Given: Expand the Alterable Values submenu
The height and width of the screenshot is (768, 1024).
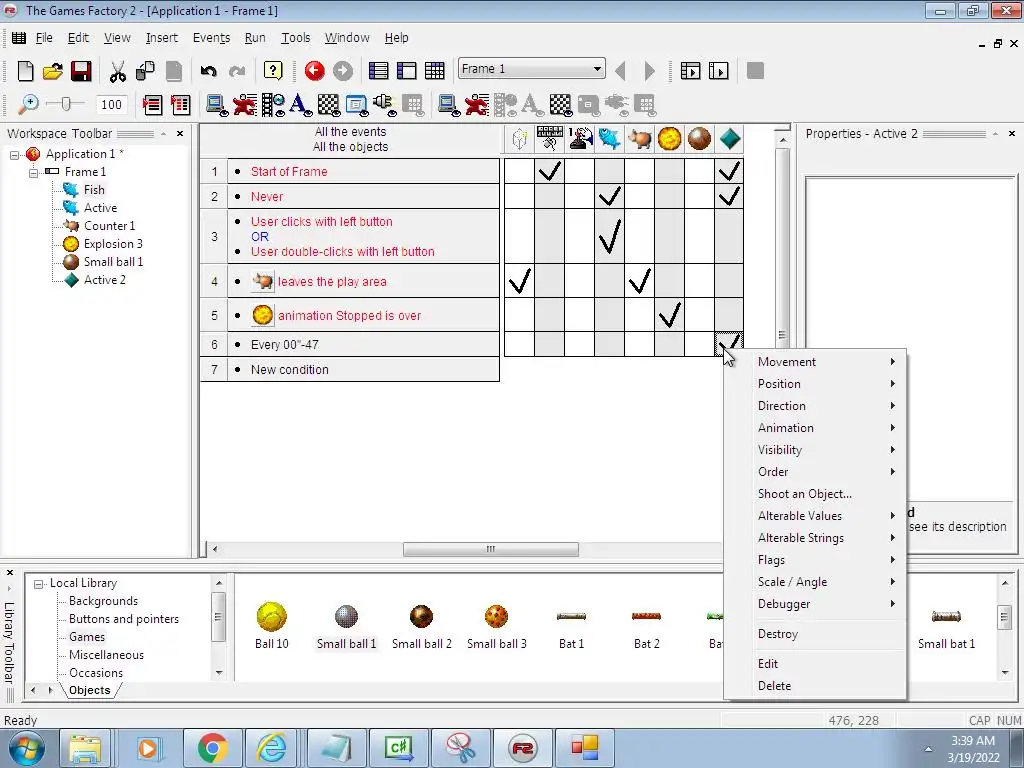Looking at the screenshot, I should point(815,516).
